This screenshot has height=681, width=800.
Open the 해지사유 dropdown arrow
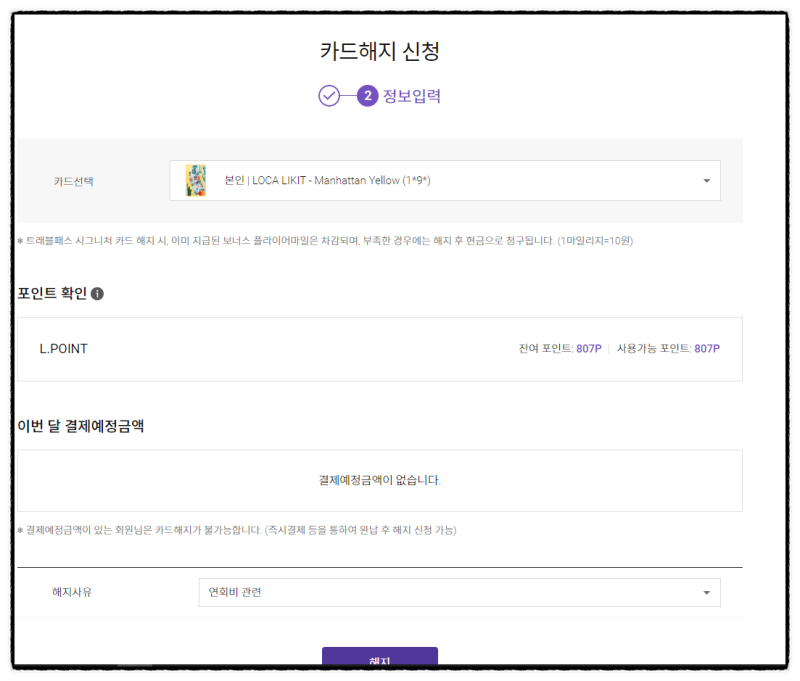coord(707,592)
